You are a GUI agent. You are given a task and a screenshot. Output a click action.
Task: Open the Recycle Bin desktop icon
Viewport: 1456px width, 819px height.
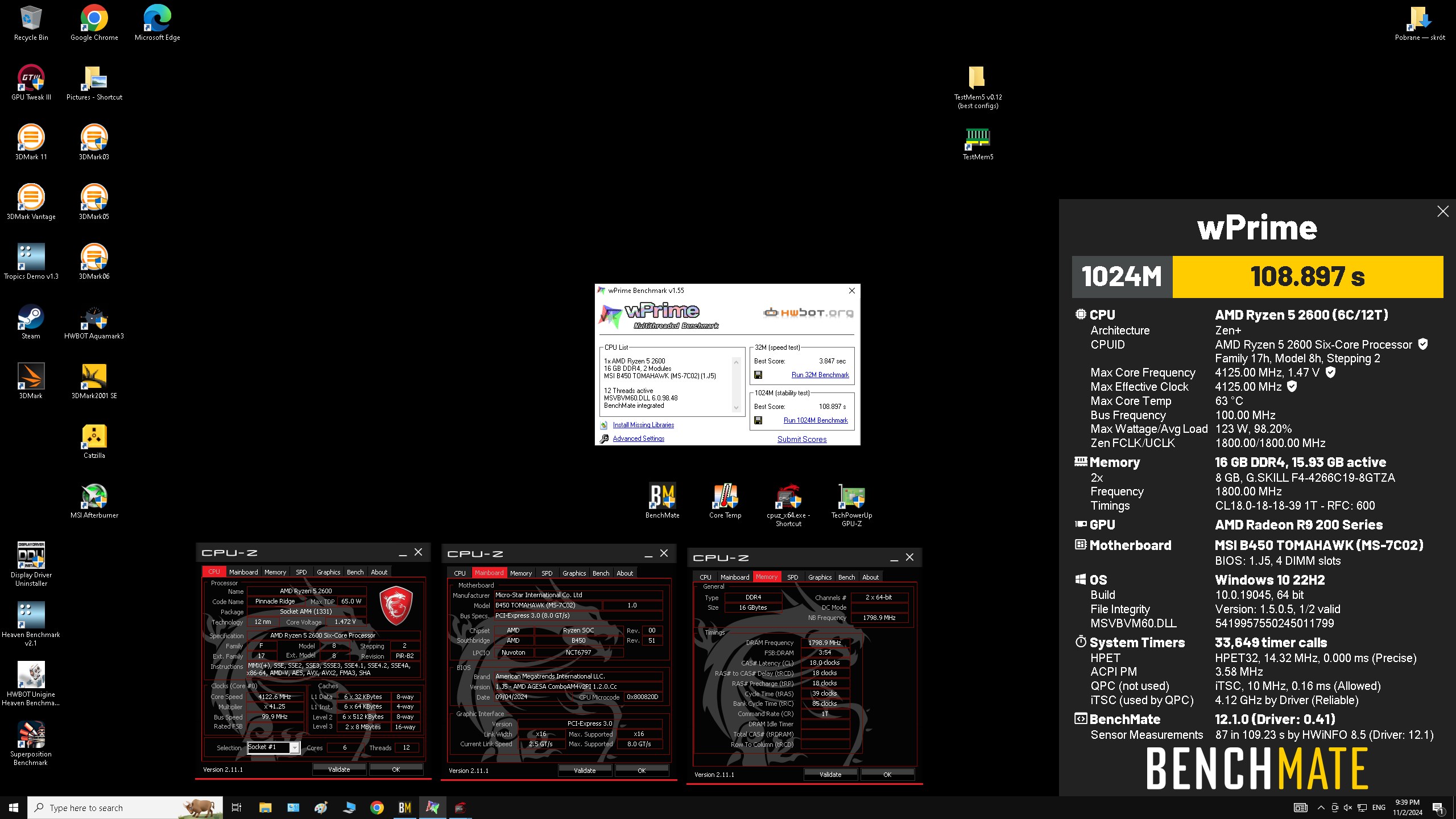31,23
